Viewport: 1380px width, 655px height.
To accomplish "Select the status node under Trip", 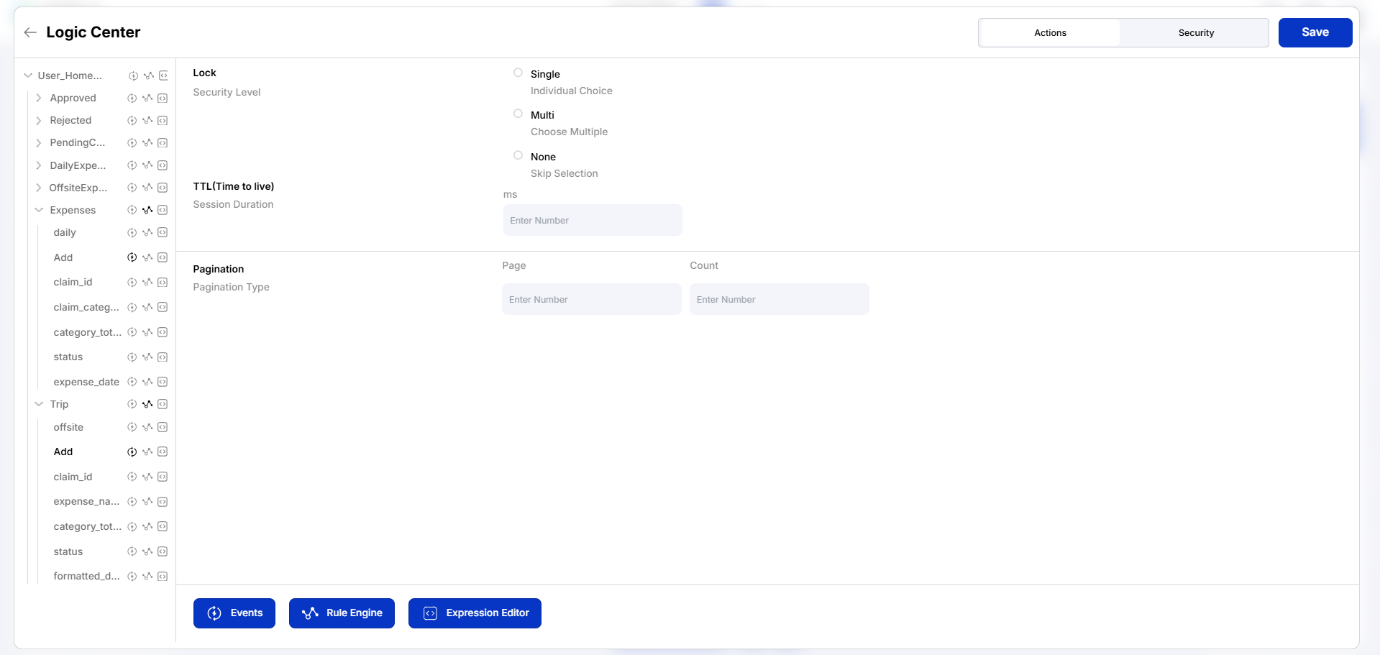I will pos(67,551).
